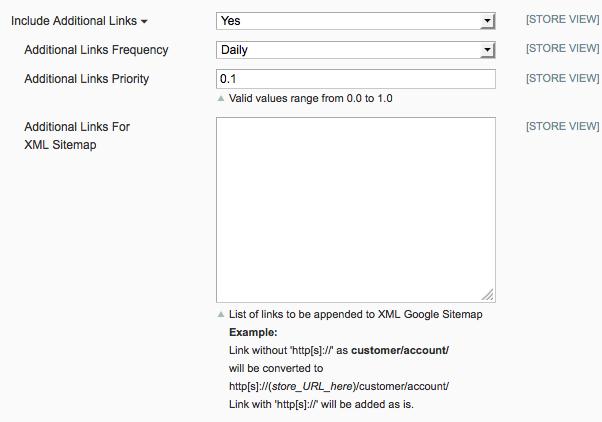Click the Include Additional Links label text
Screen dimensions: 602x422
(x=74, y=21)
